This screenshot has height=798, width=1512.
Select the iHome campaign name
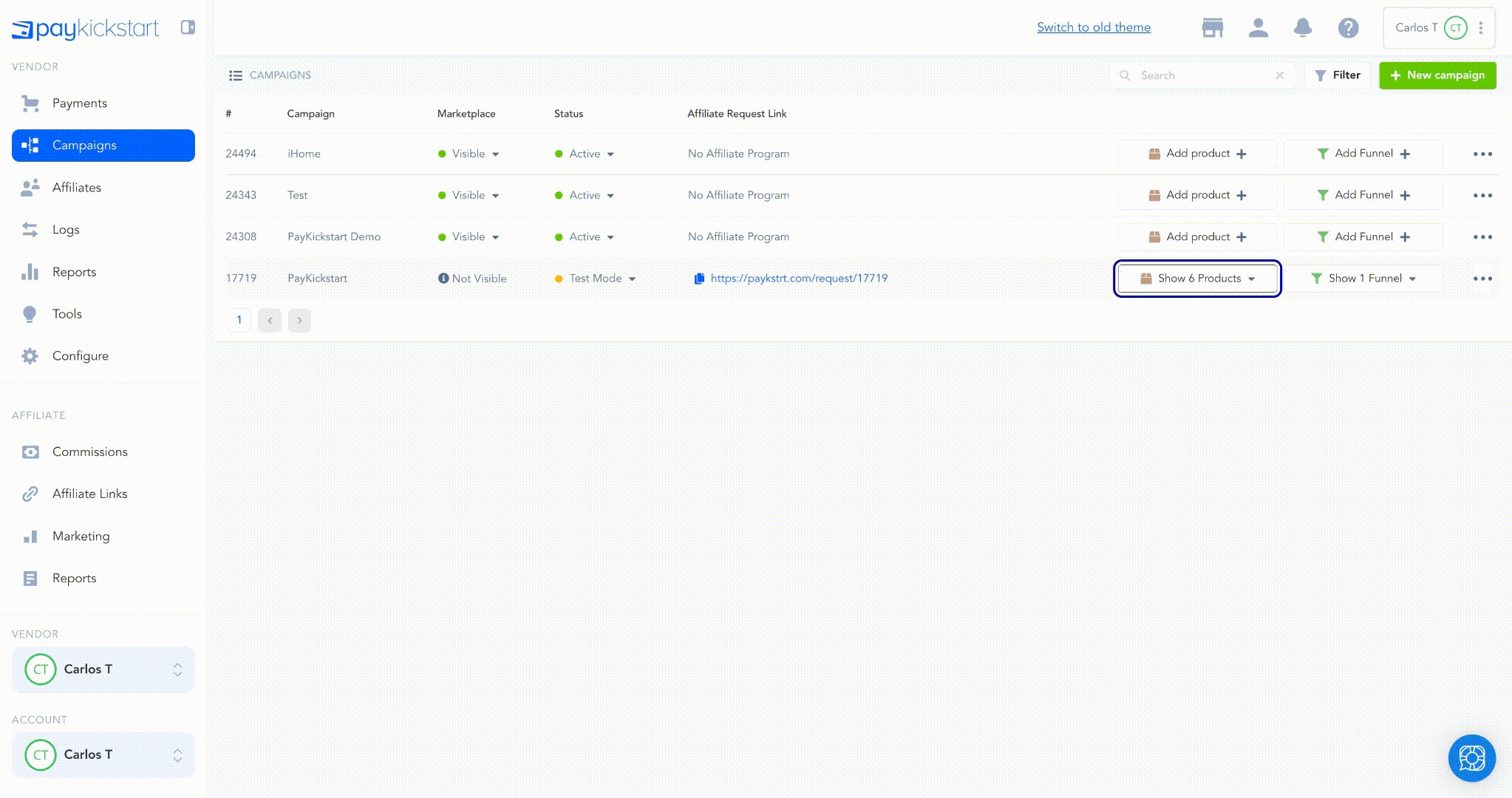click(x=304, y=154)
